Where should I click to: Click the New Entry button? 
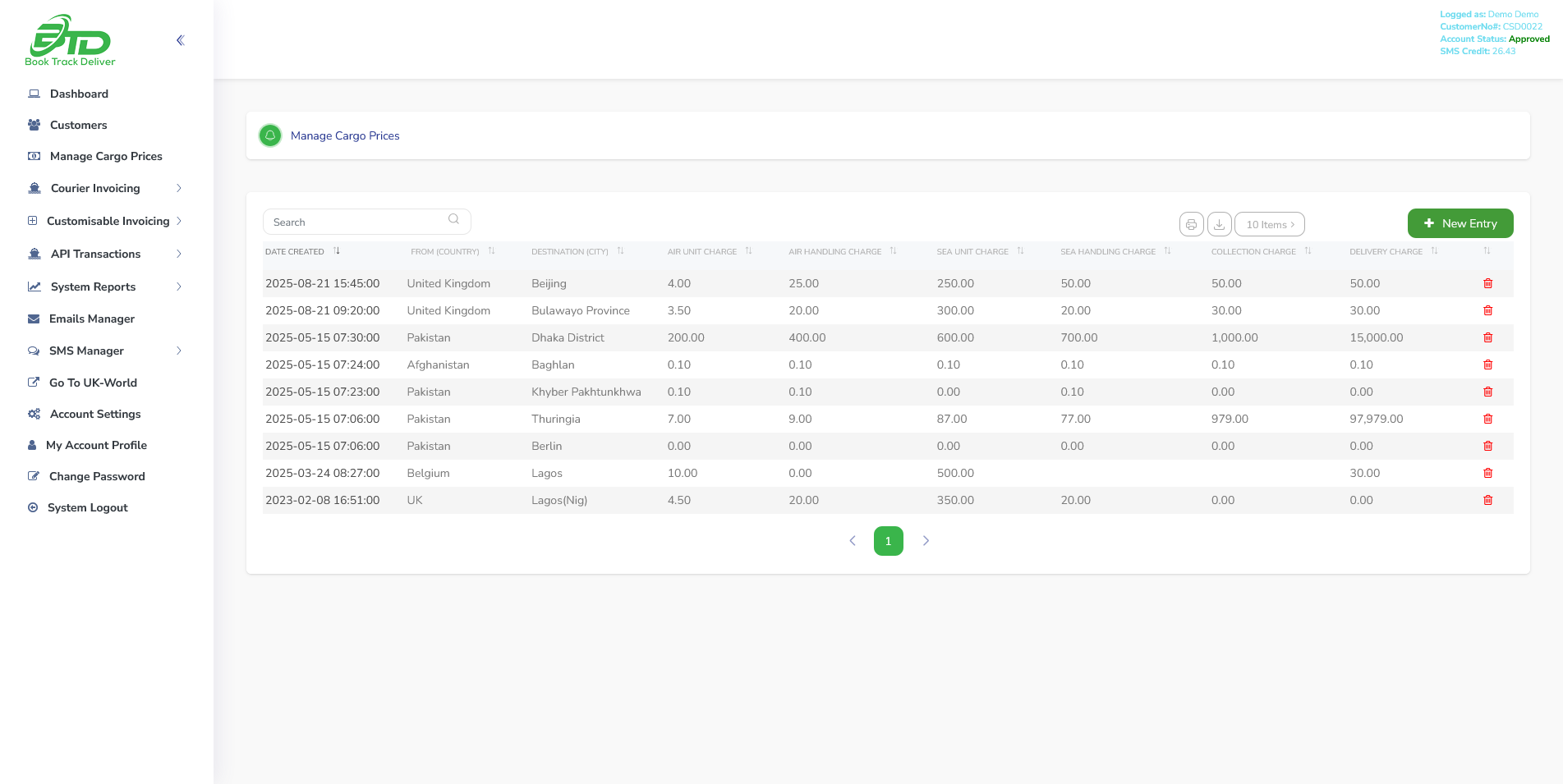(x=1460, y=222)
